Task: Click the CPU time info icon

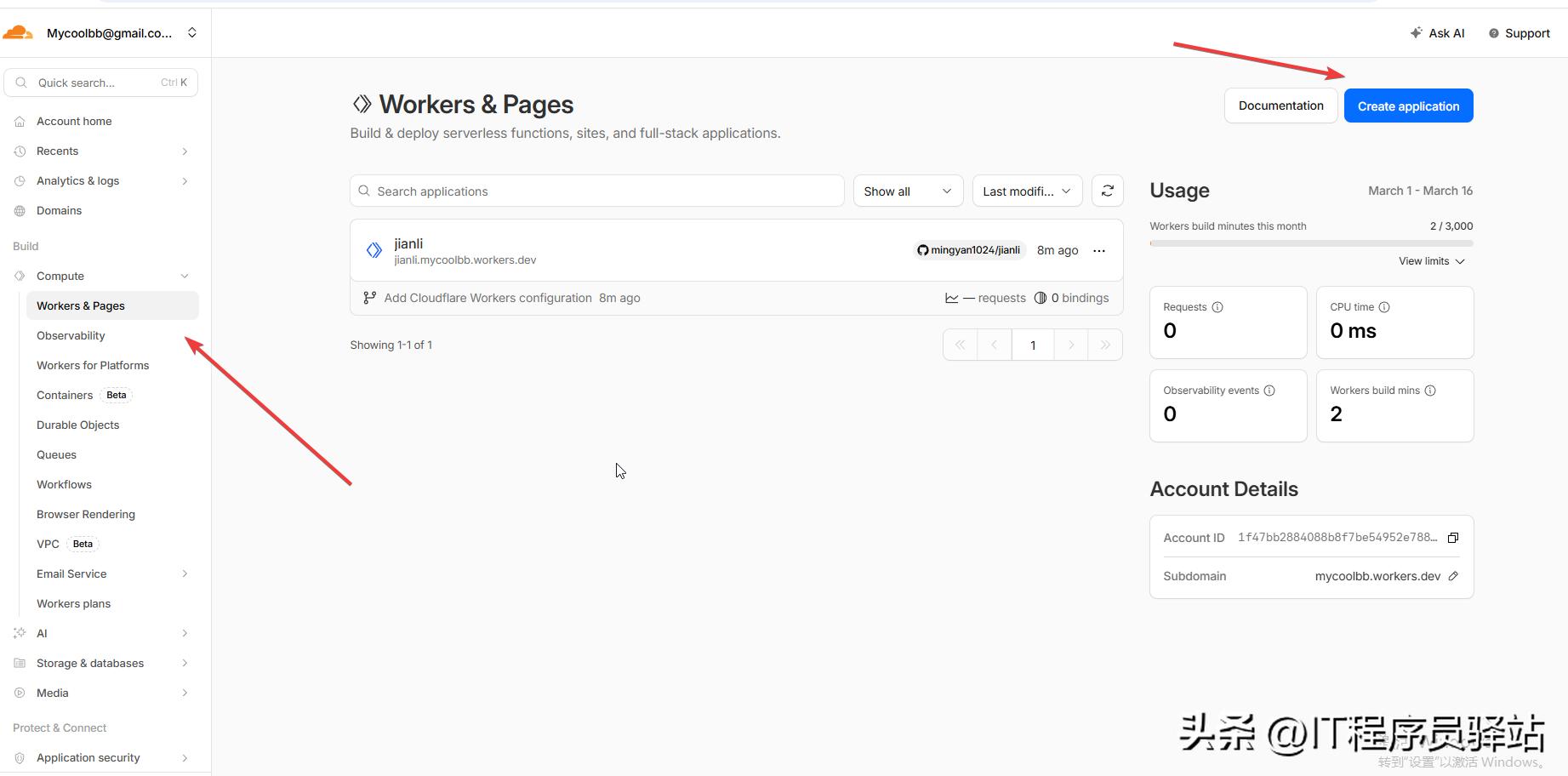Action: click(x=1384, y=307)
